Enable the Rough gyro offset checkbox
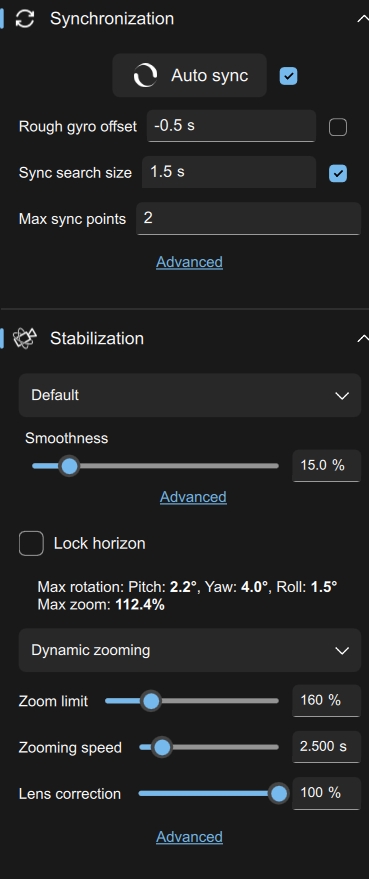The image size is (369, 879). coord(338,127)
